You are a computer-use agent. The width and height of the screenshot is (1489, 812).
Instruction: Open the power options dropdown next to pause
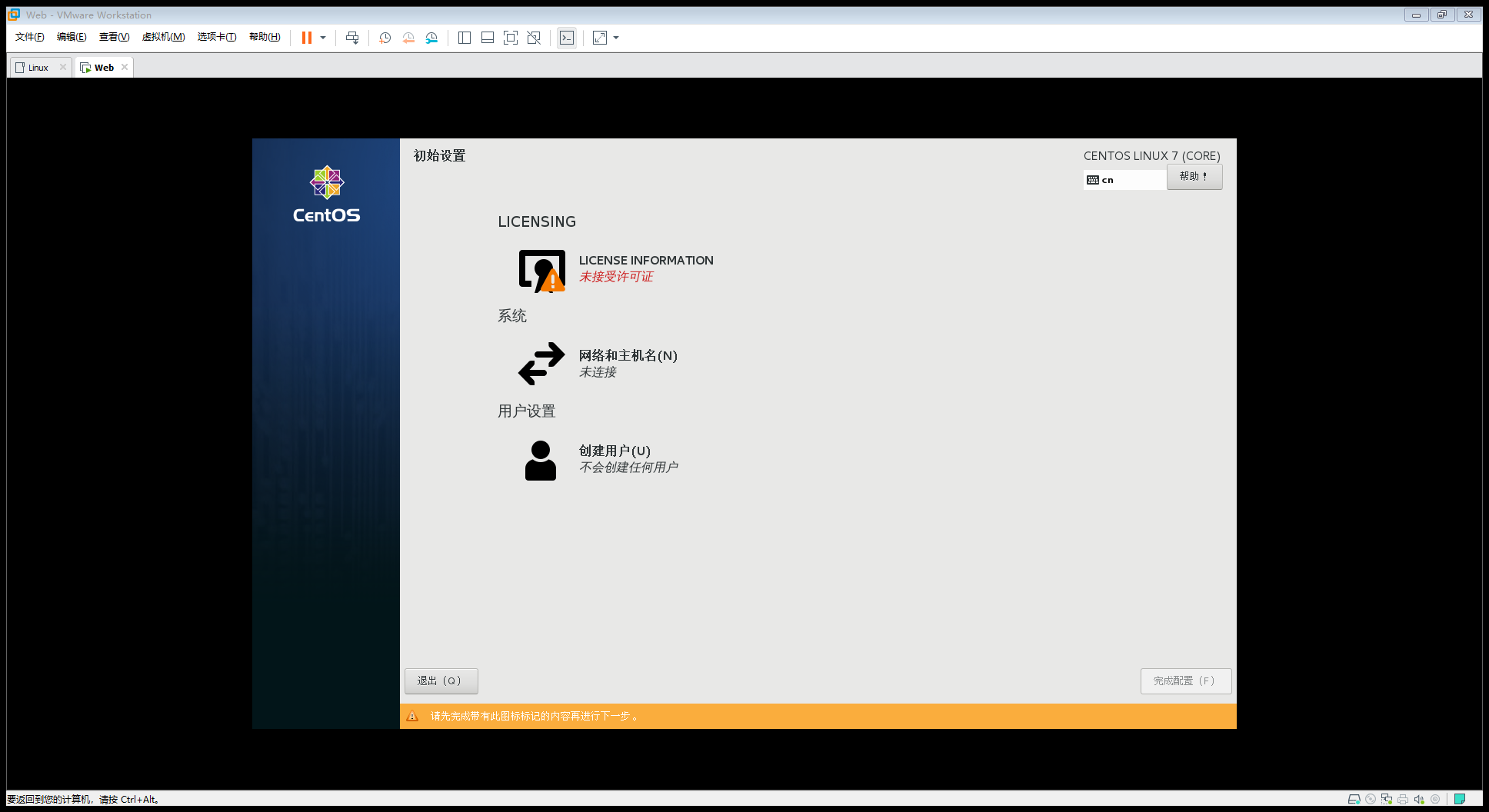(323, 38)
